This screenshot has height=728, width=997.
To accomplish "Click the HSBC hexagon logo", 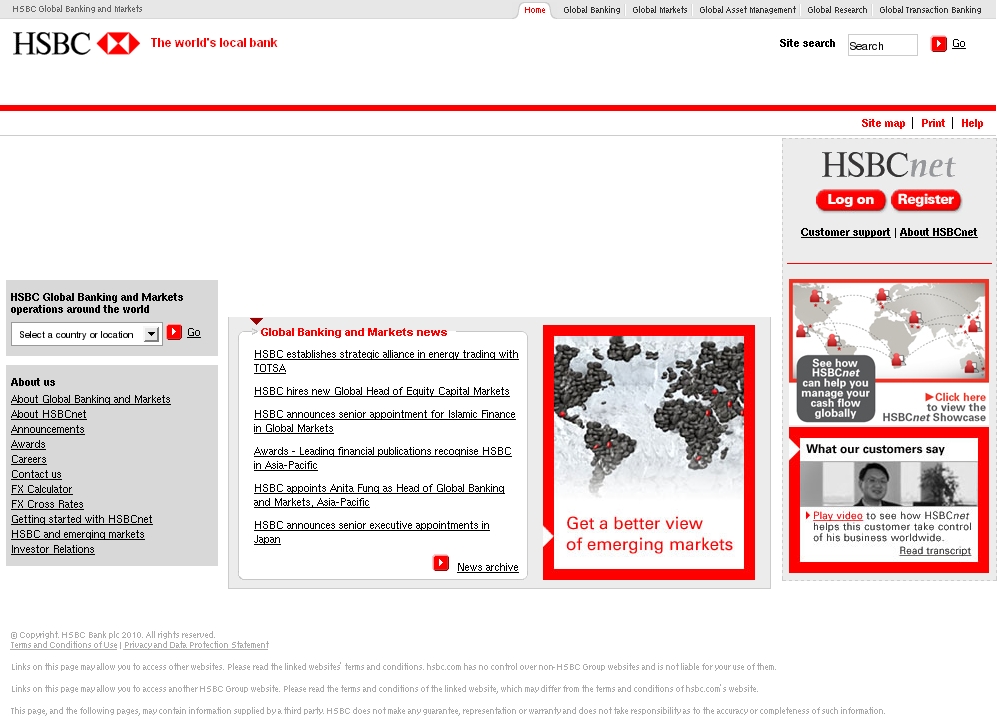I will (x=118, y=43).
